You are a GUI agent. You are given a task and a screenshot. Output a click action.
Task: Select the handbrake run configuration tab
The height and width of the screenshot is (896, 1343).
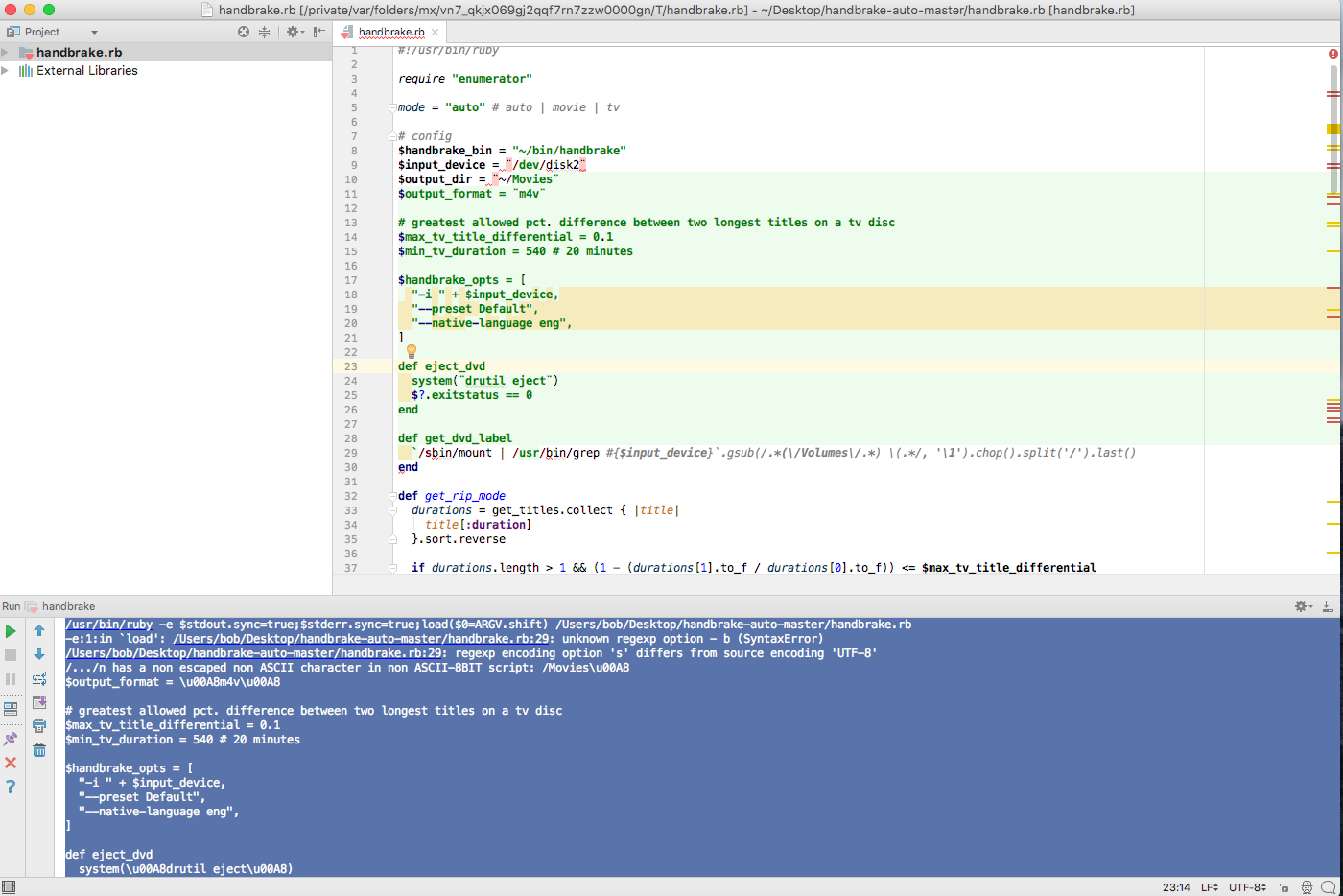point(68,606)
